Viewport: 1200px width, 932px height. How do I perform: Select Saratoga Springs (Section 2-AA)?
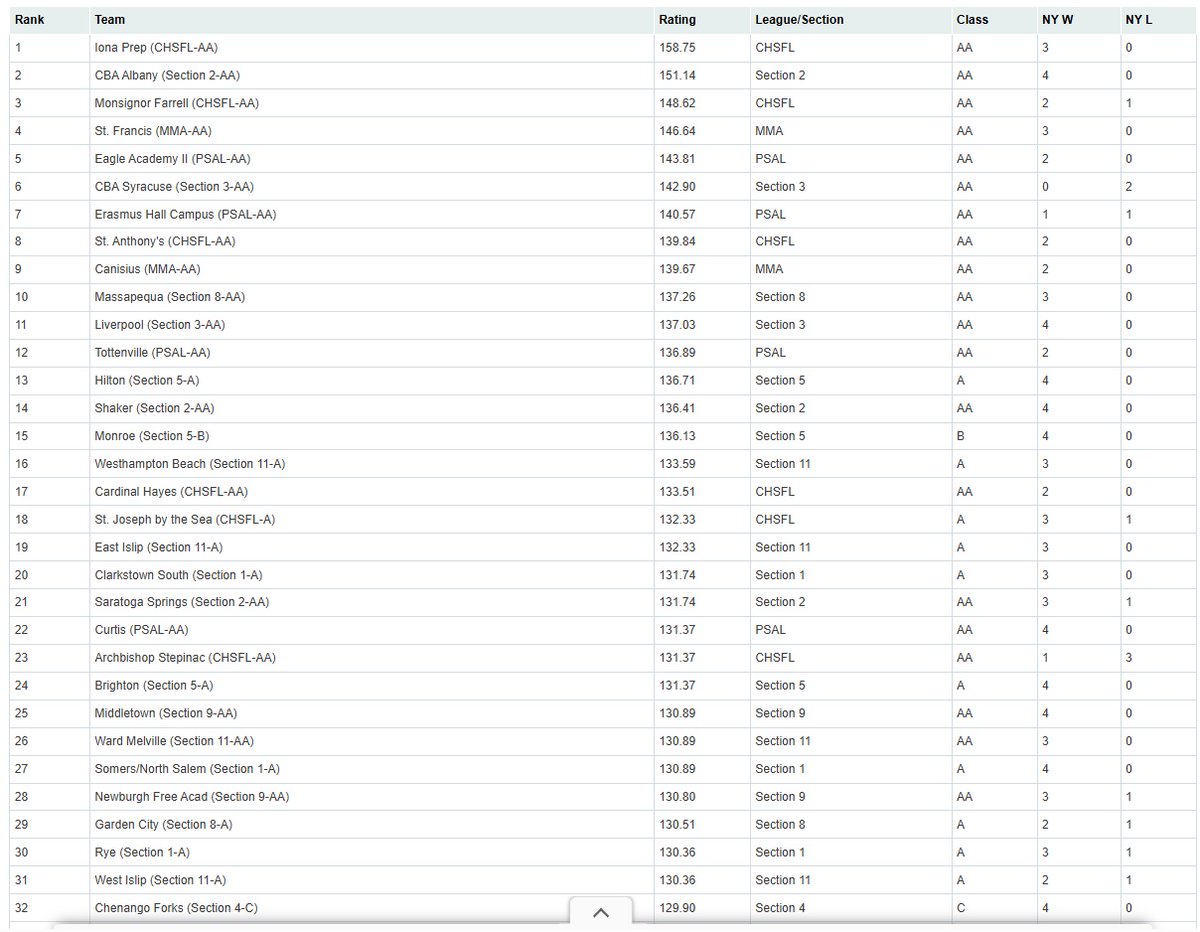(x=182, y=602)
